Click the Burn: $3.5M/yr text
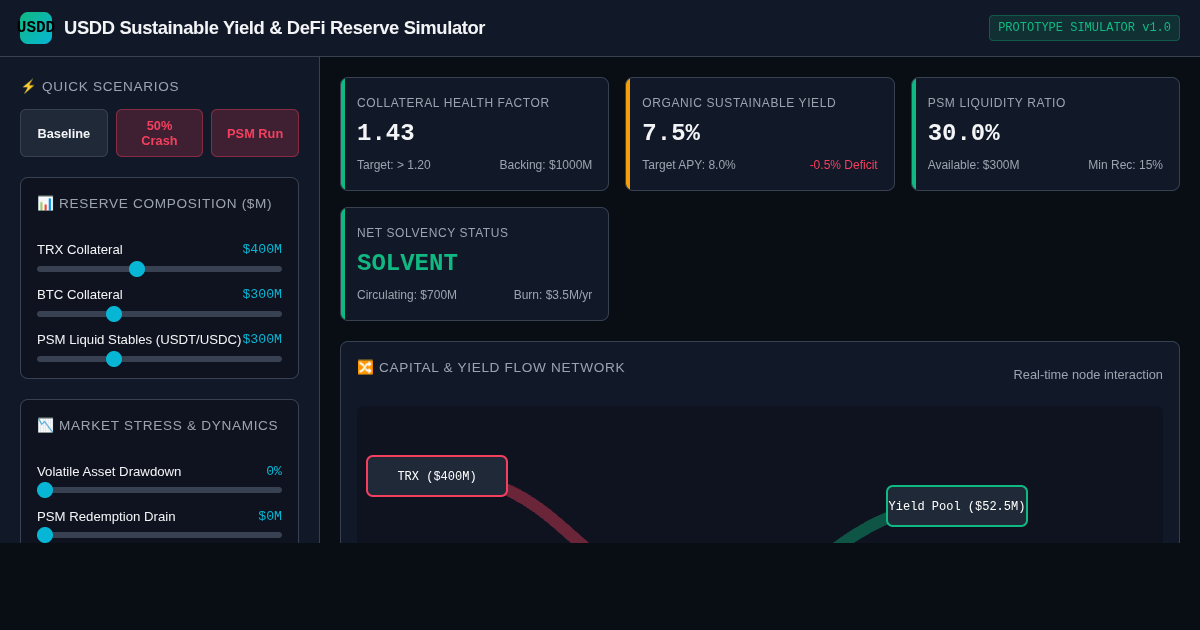 553,295
